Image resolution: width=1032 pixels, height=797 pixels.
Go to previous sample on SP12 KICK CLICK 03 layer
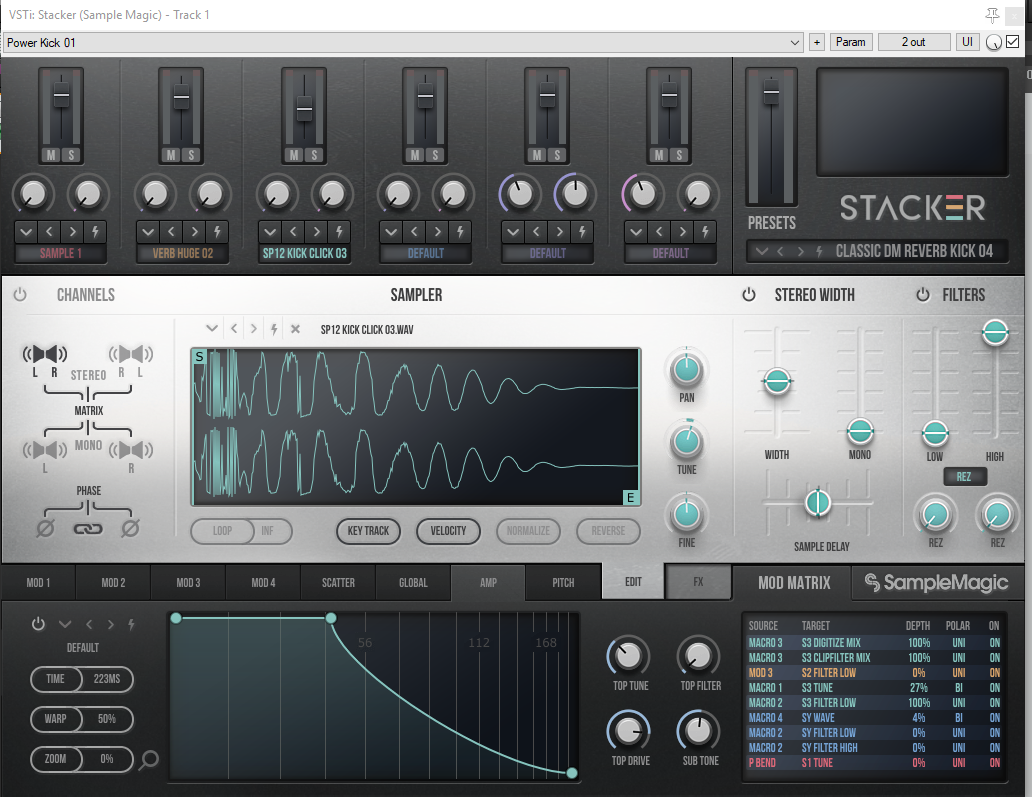[293, 232]
